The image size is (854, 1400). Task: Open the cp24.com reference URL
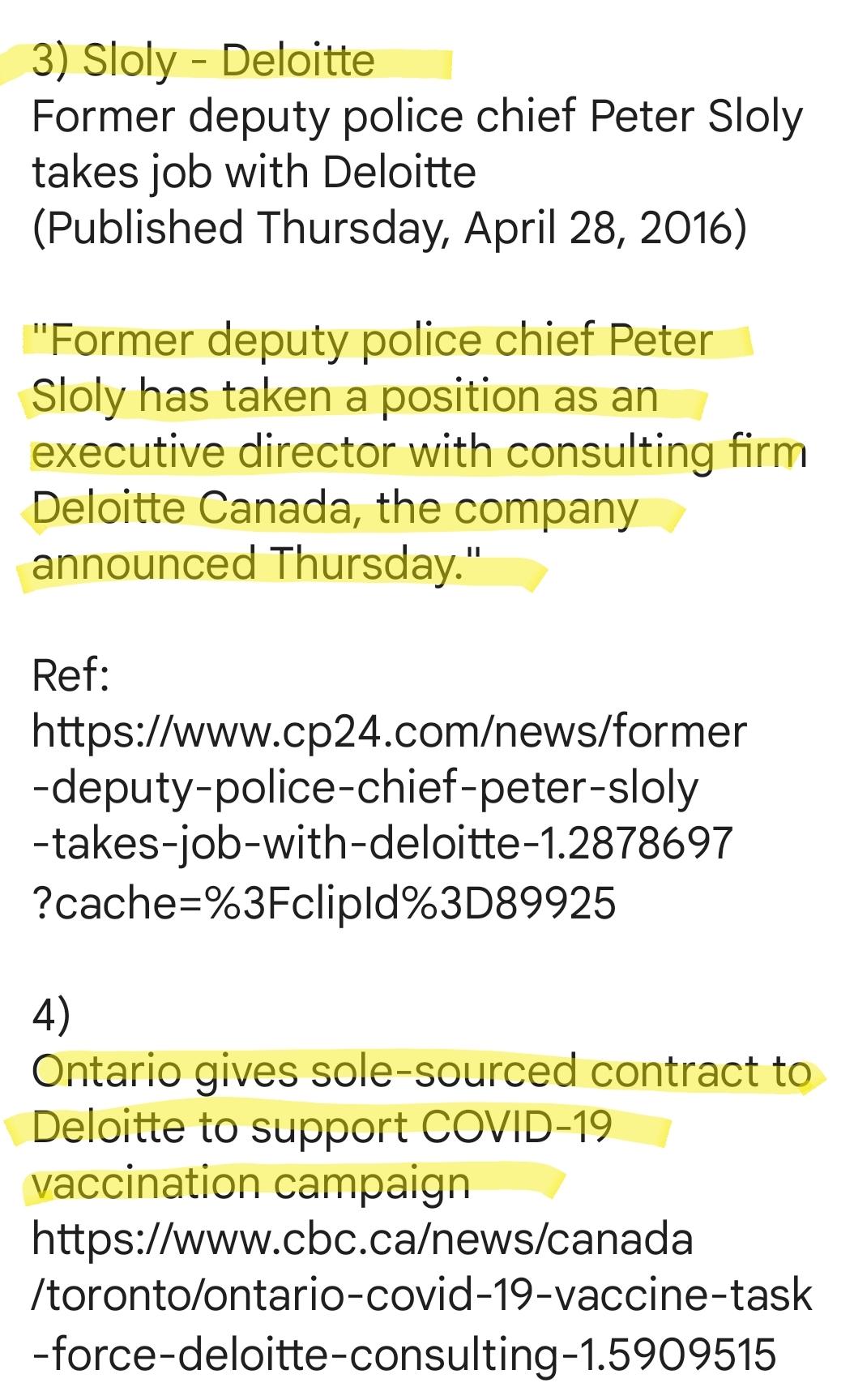click(x=389, y=816)
